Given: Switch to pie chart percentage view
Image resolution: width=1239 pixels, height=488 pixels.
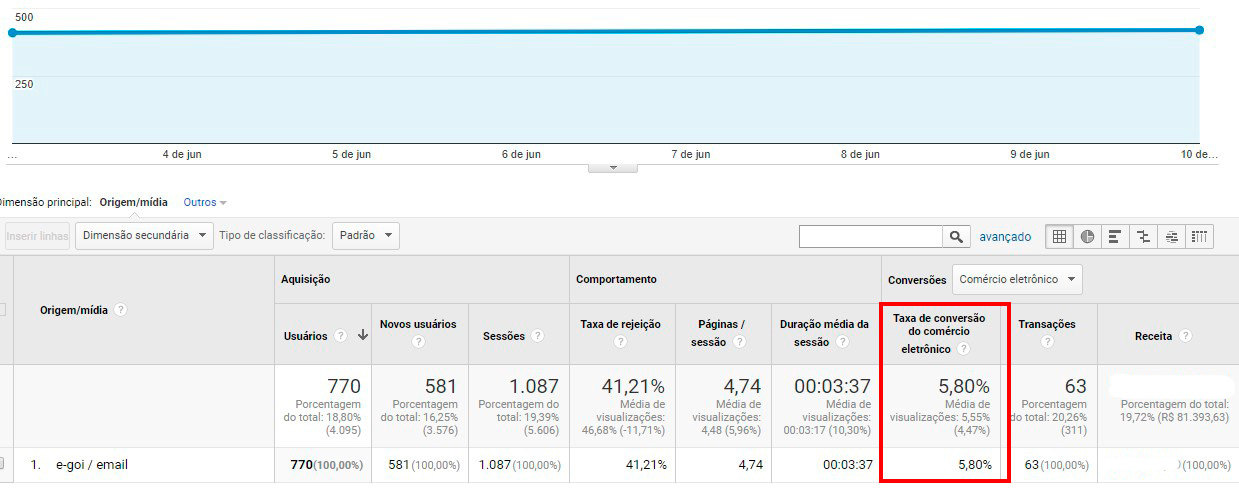Looking at the screenshot, I should click(x=1087, y=237).
